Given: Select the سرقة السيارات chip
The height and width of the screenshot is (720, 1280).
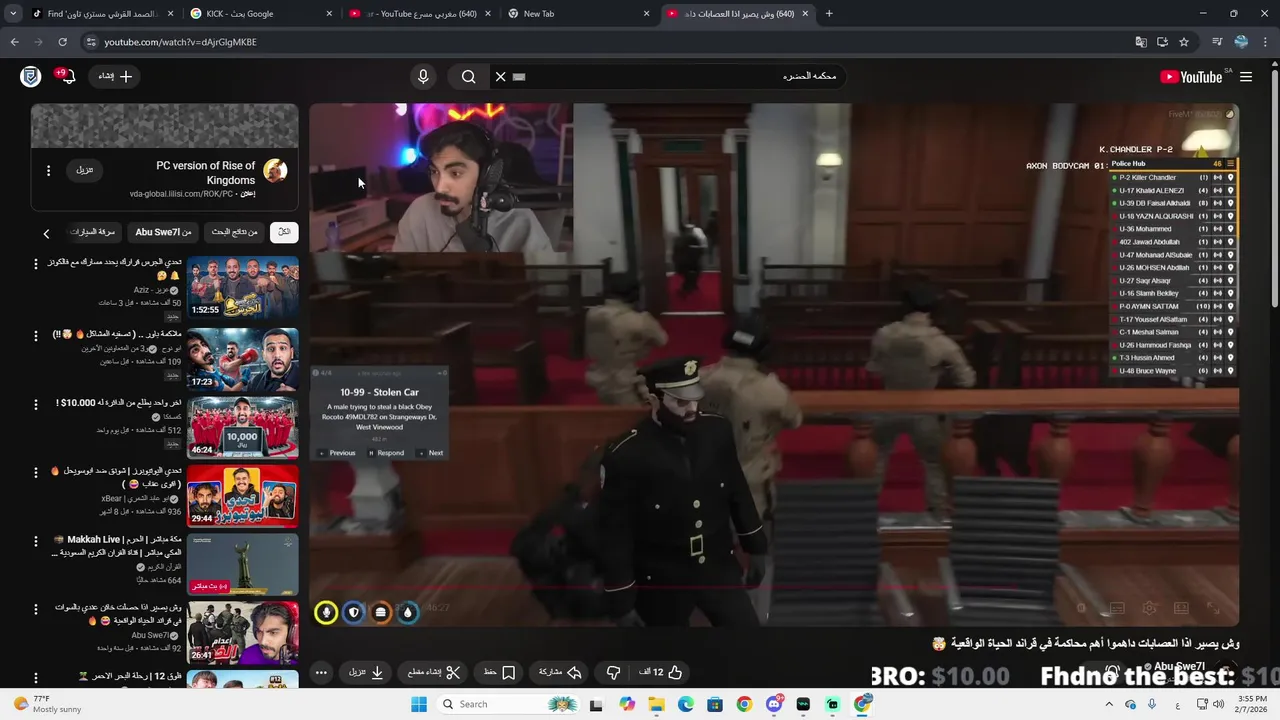Looking at the screenshot, I should click(93, 232).
